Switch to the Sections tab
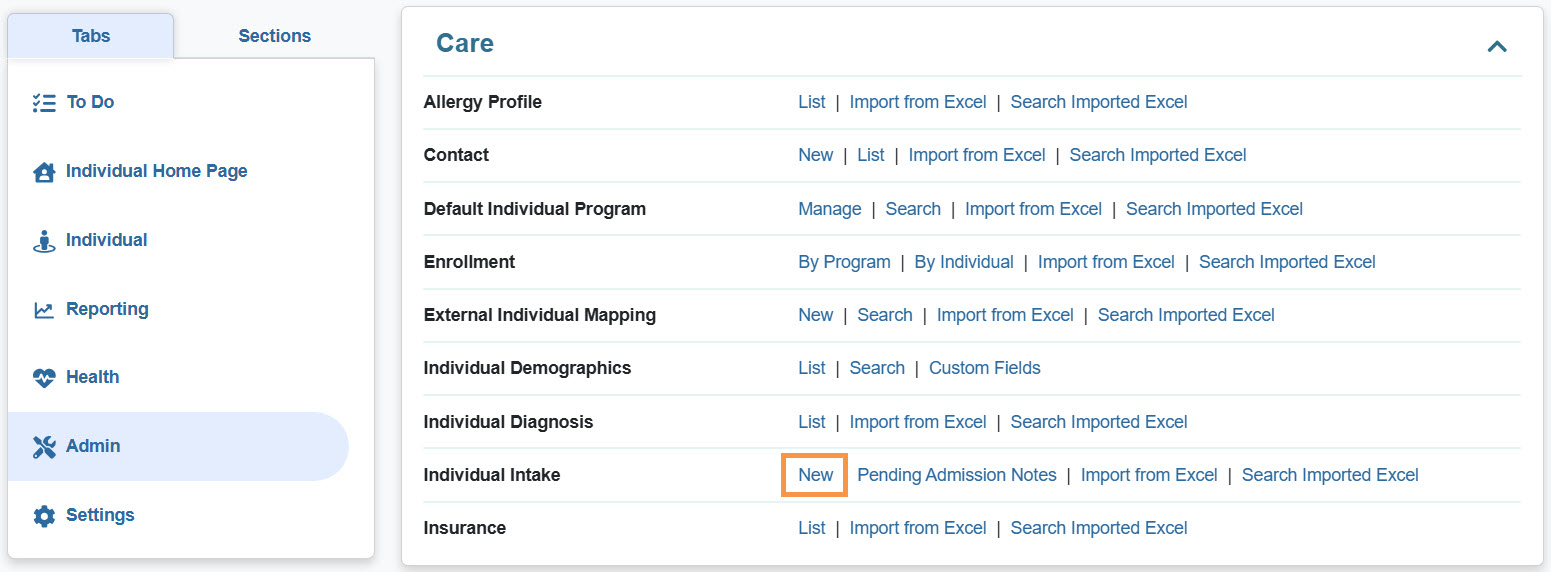Viewport: 1551px width, 572px height. coord(274,36)
